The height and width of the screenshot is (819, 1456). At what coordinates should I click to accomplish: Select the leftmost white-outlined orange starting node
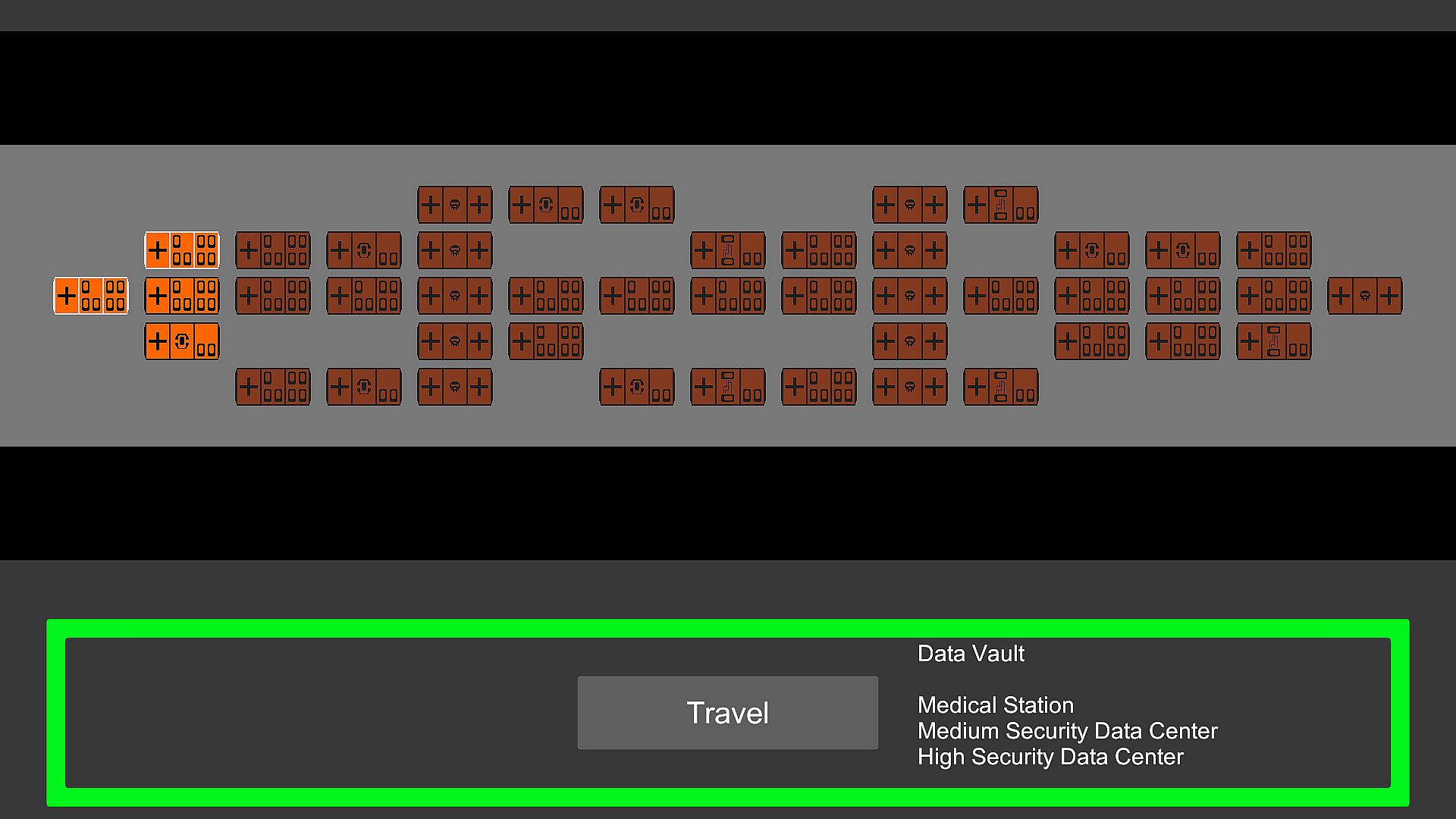pyautogui.click(x=91, y=296)
